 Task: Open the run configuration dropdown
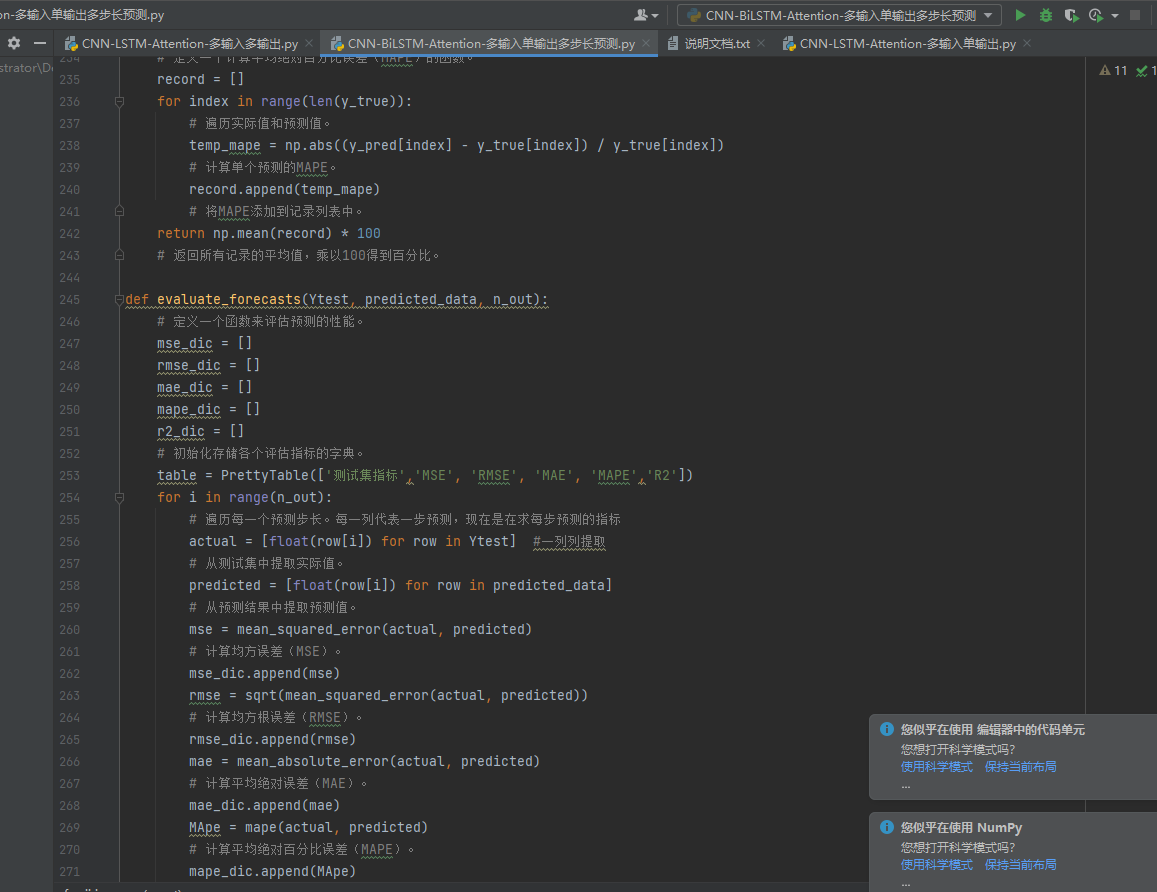click(x=987, y=15)
